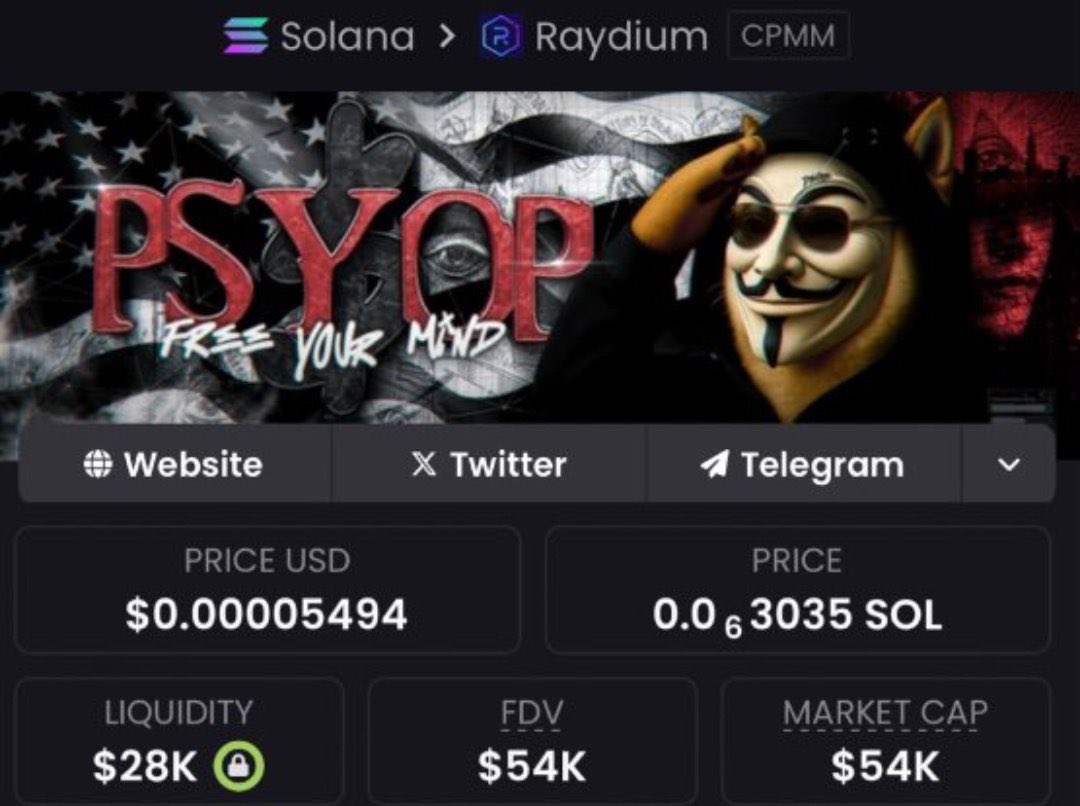Click the $28K liquidity value
Viewport: 1080px width, 806px height.
pos(145,766)
